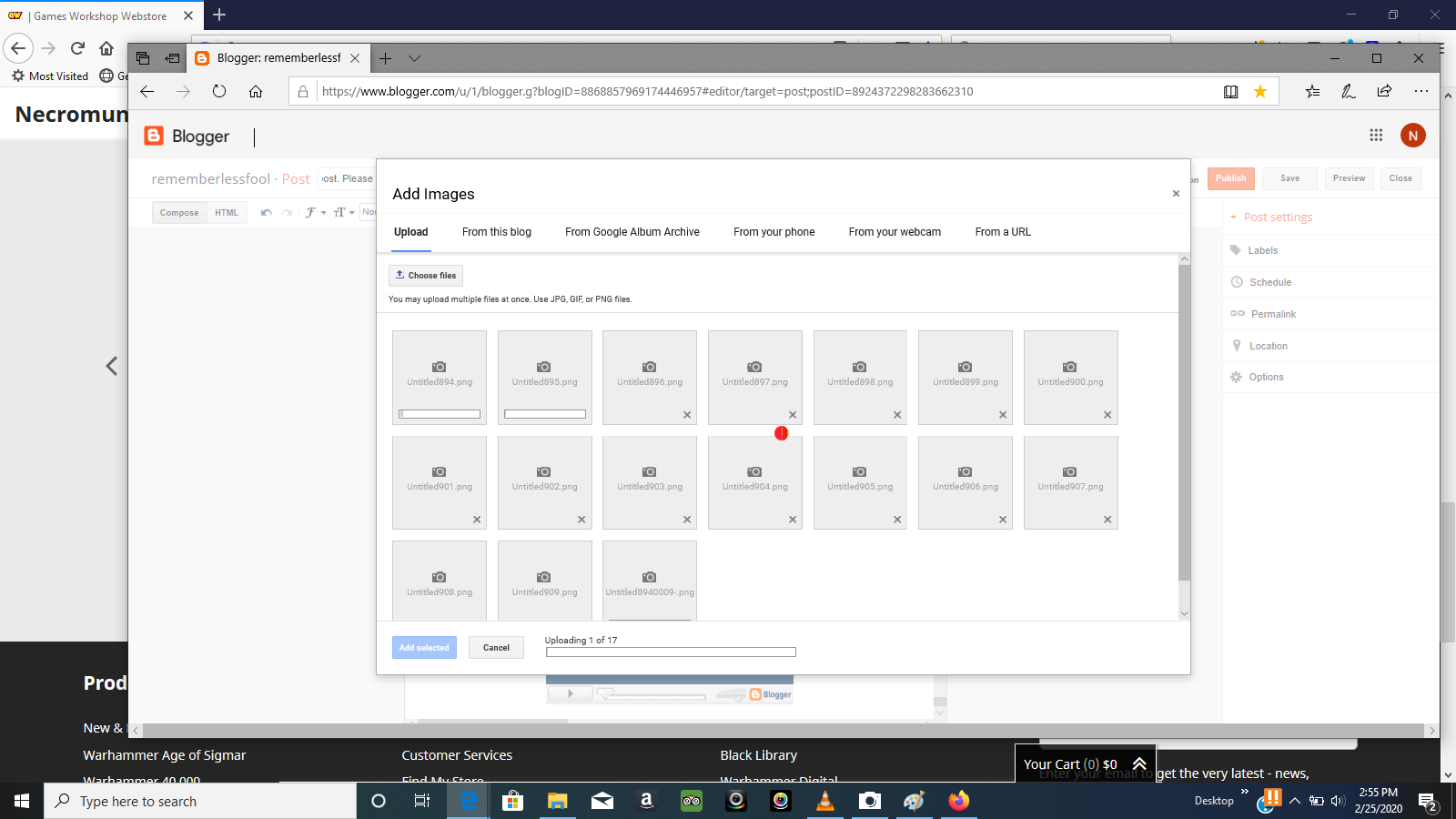Switch to From a URL tab
1456x819 pixels.
1003,232
